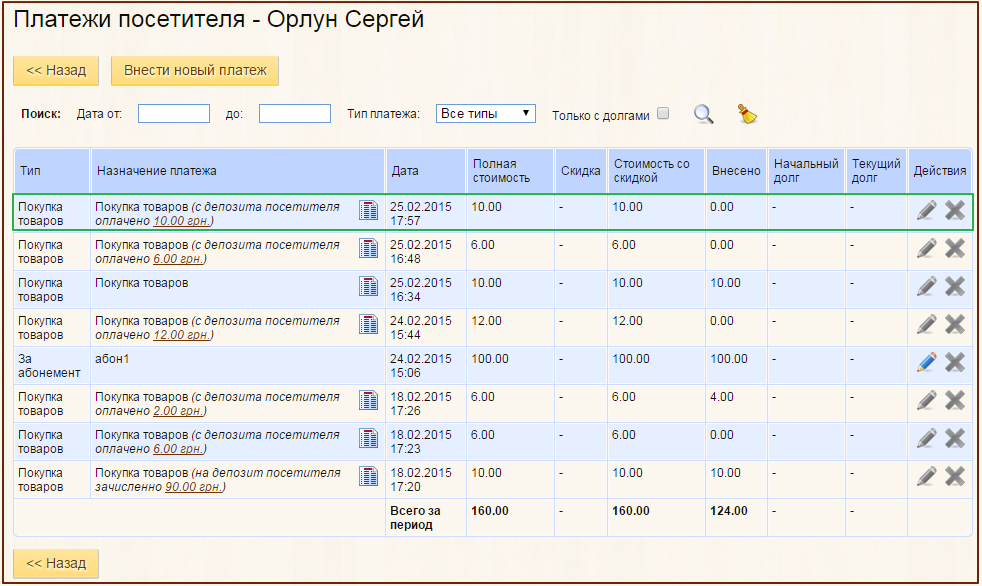Delete the 25.02.2015 17:57 payment row
Screen dimensions: 982x586
click(x=955, y=210)
